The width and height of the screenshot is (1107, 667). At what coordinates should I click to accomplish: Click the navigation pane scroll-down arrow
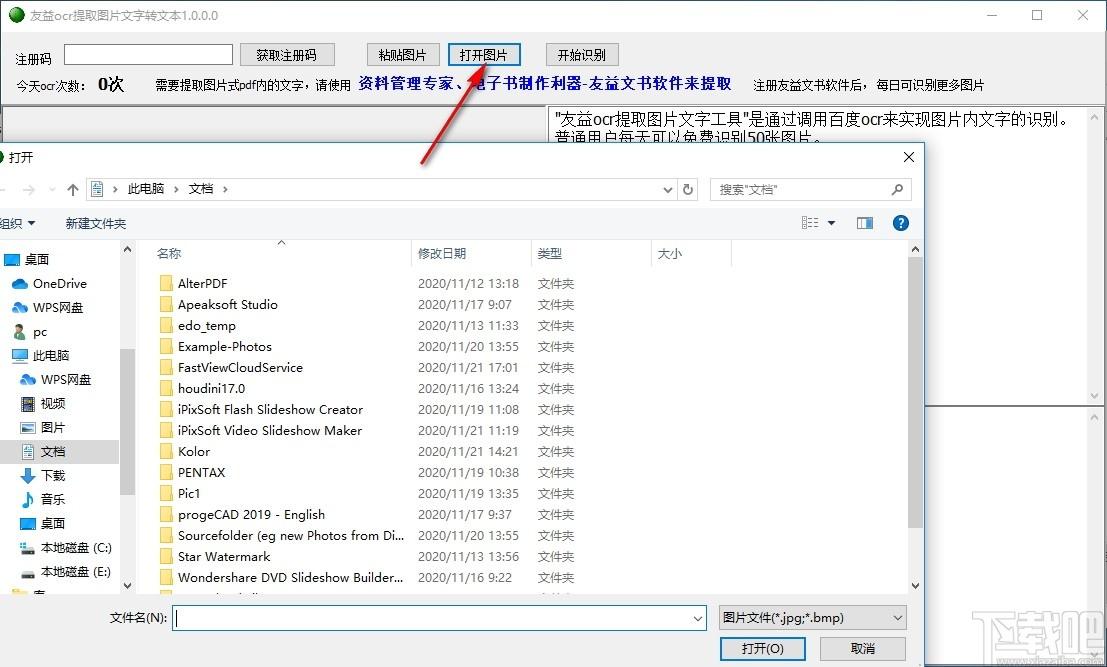tap(127, 585)
